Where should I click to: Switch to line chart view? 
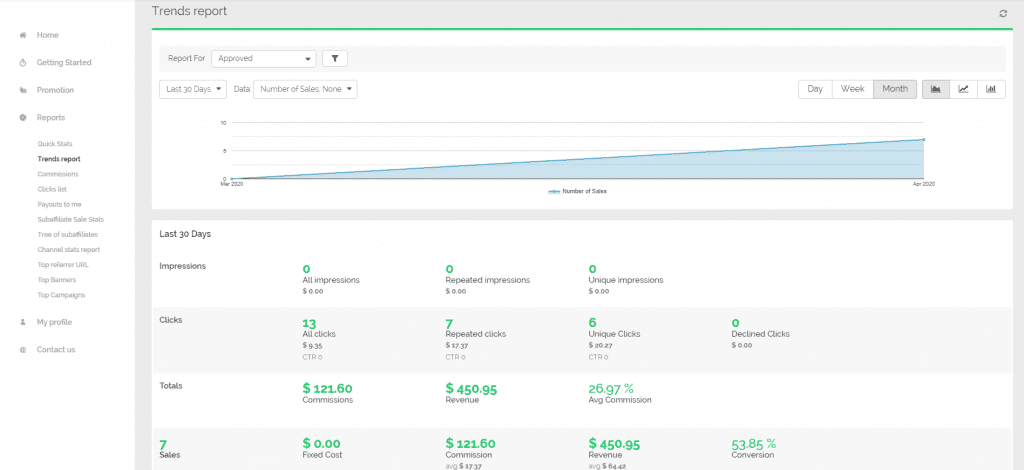(x=963, y=89)
